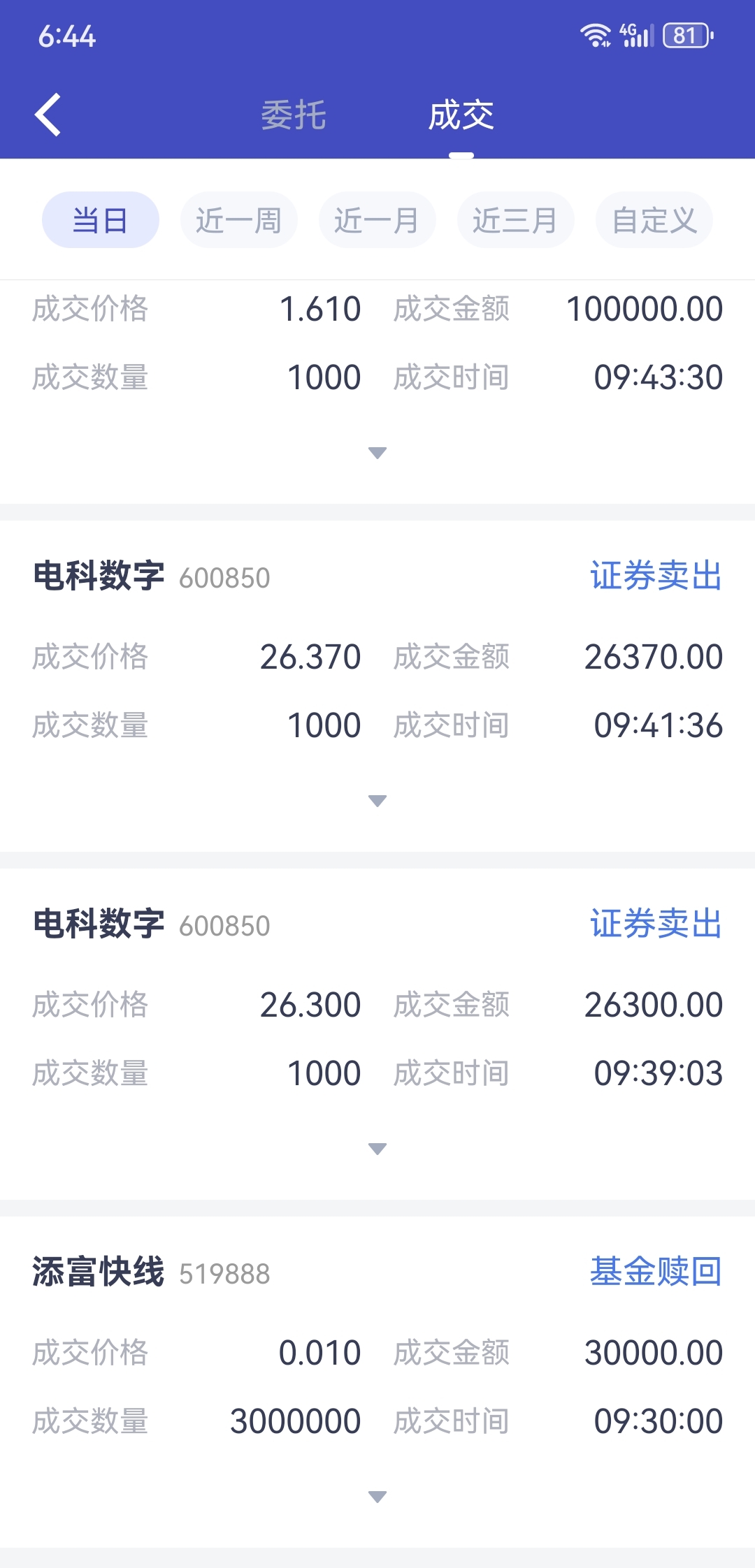
Task: Select the 成交 tab
Action: click(x=461, y=115)
